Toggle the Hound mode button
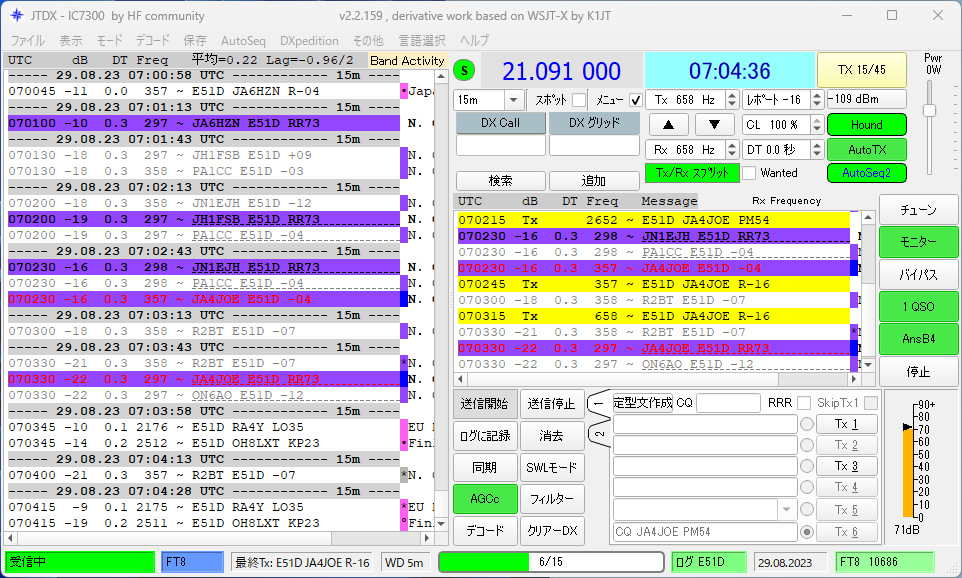 [x=866, y=125]
